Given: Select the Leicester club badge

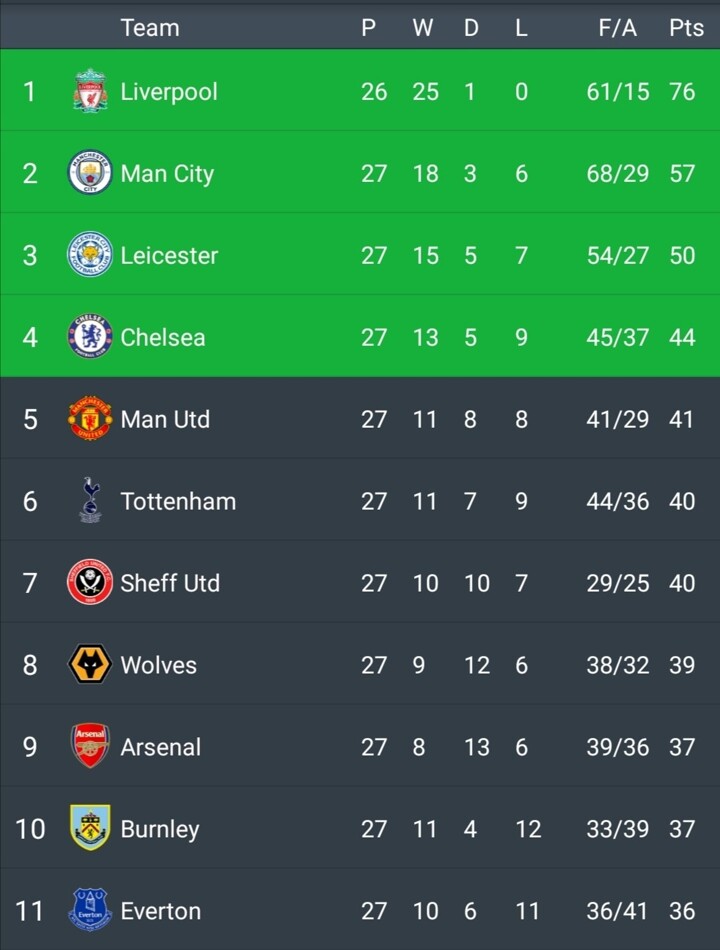Looking at the screenshot, I should tap(90, 255).
